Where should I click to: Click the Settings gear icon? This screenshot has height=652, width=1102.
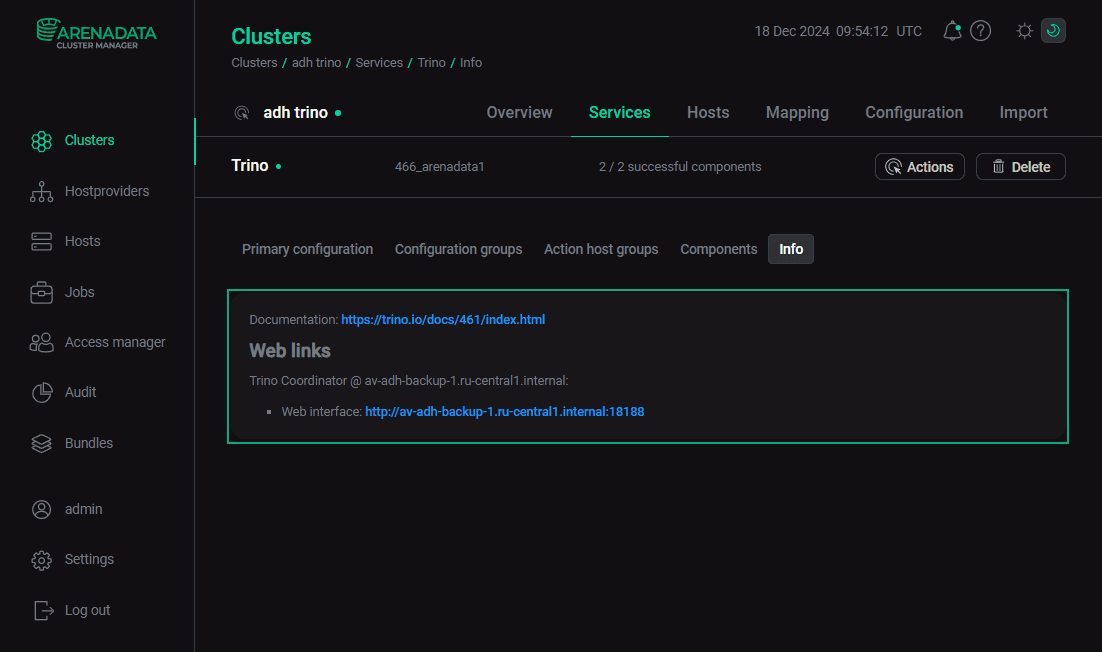click(41, 560)
